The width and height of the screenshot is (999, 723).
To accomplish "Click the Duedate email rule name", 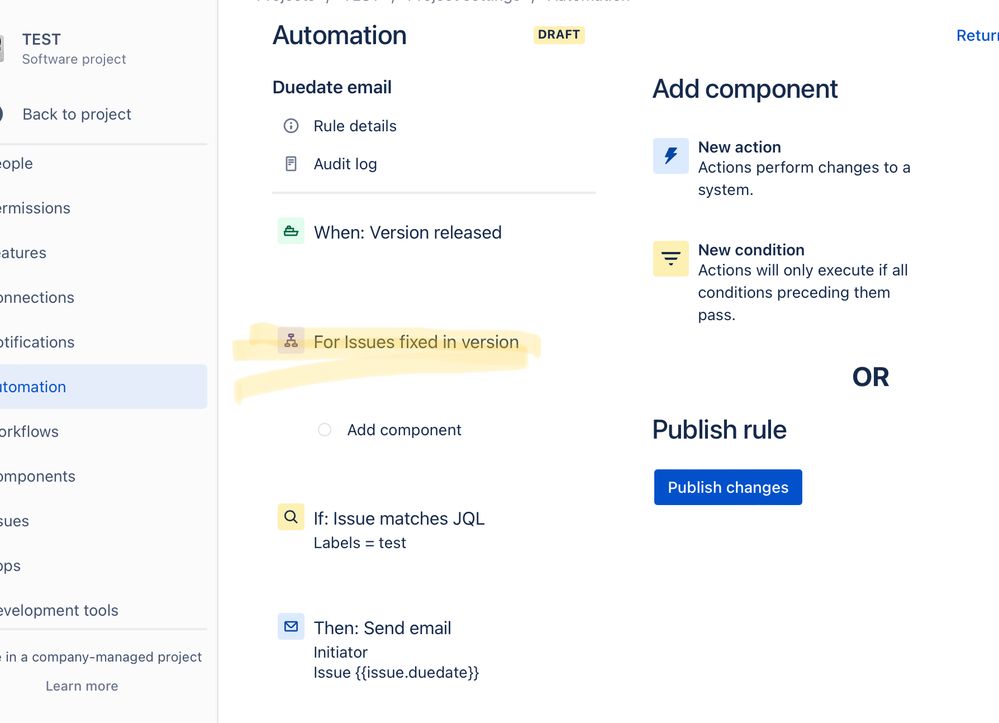I will (332, 87).
